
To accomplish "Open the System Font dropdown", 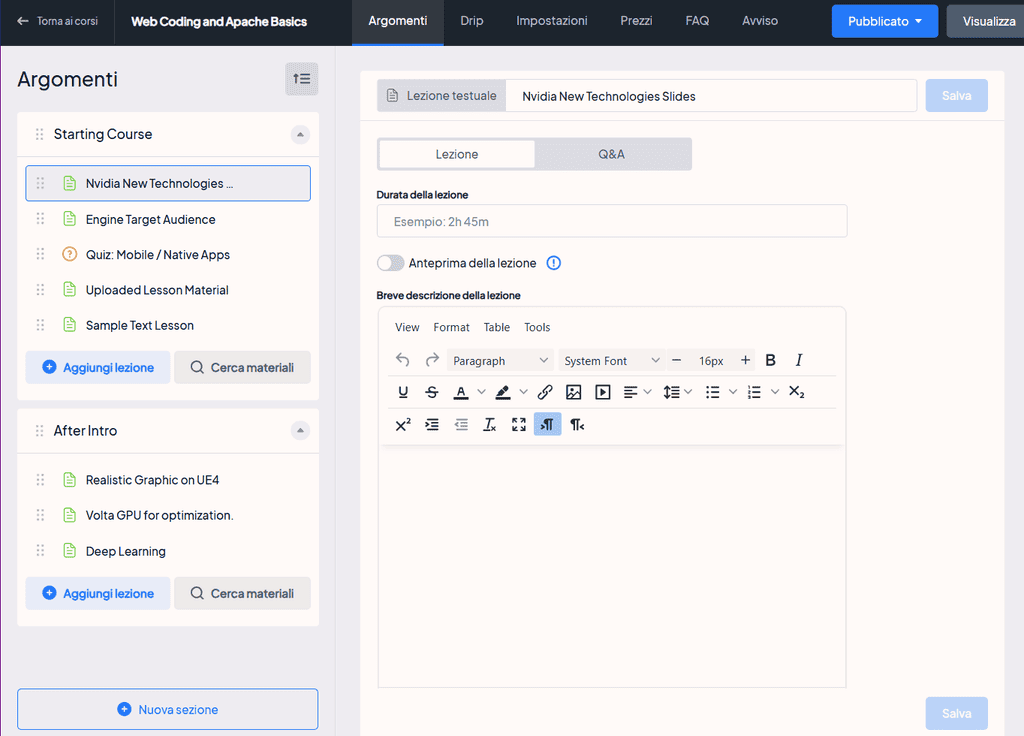I will (x=612, y=360).
